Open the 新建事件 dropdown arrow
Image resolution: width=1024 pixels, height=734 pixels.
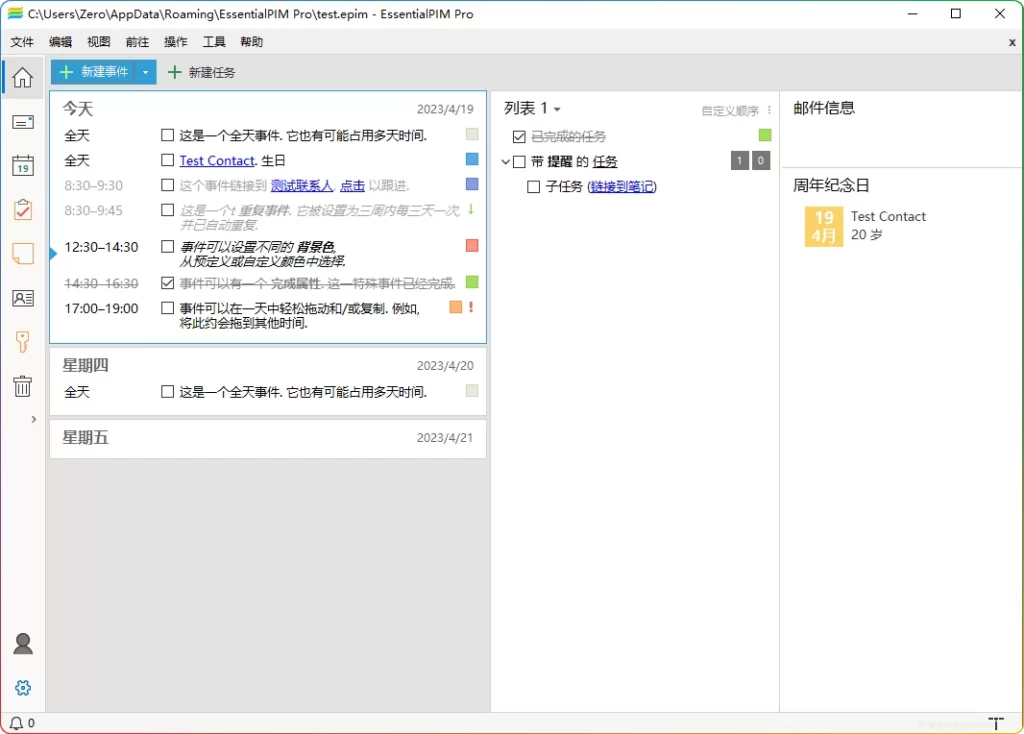tap(145, 71)
